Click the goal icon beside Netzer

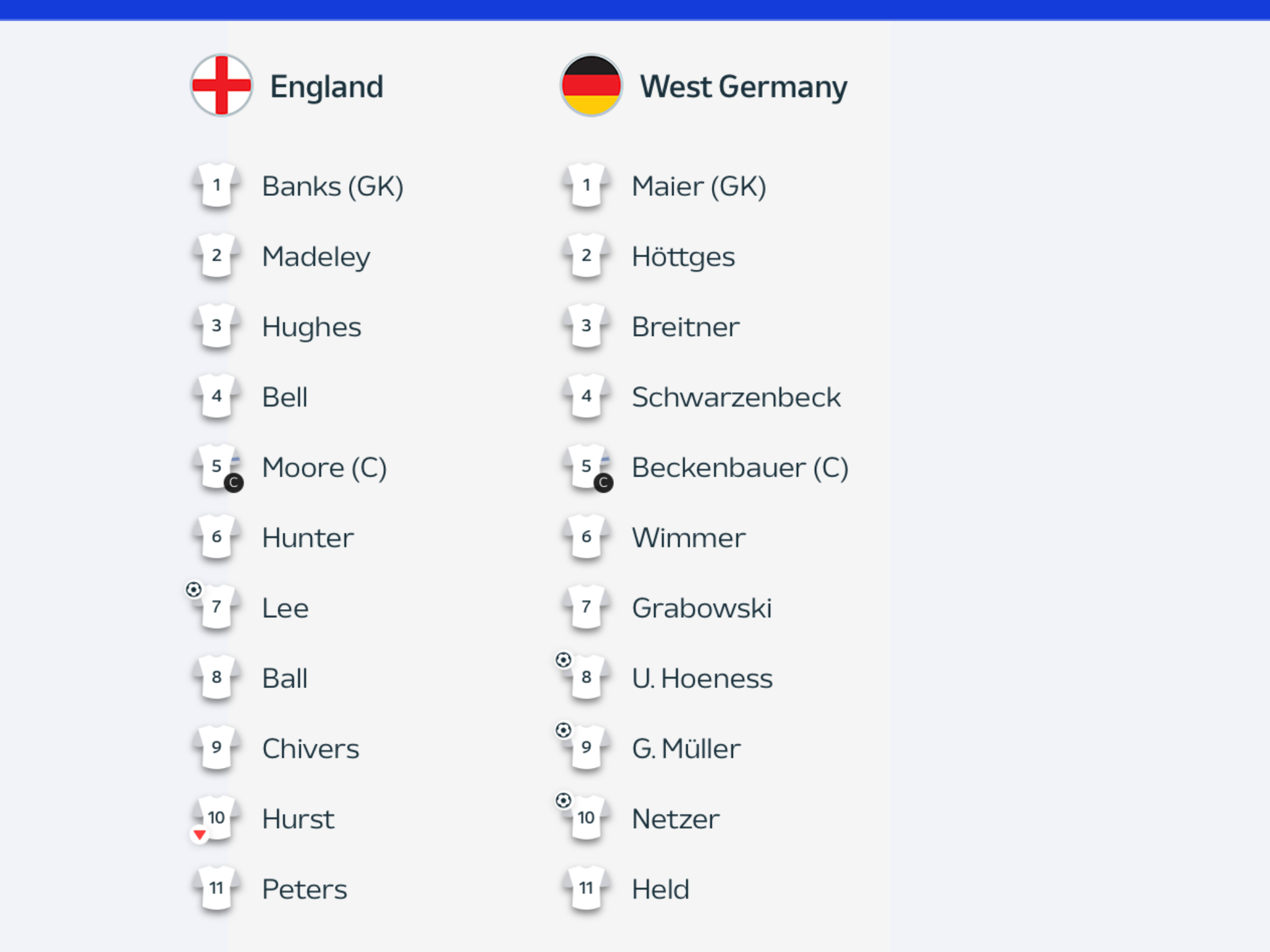point(563,801)
